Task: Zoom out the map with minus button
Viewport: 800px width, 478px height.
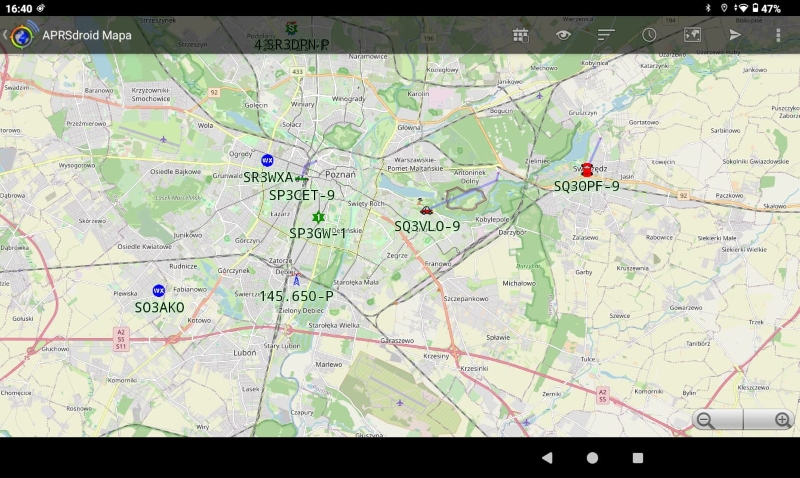Action: click(x=705, y=420)
